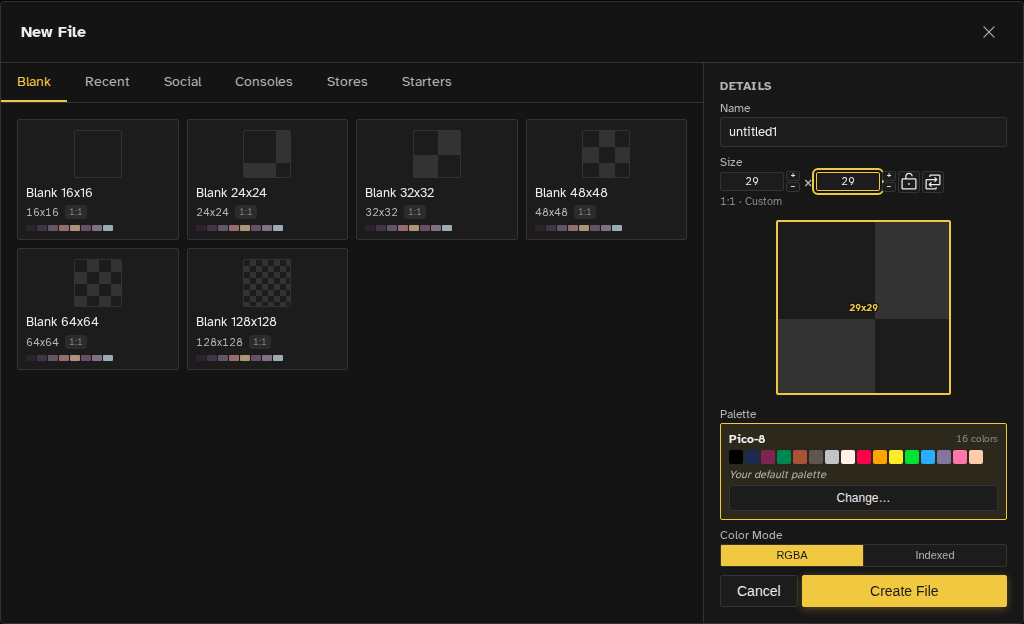The height and width of the screenshot is (624, 1024).
Task: Click the 1:1 badge on Blank 16x16
Action: (76, 212)
